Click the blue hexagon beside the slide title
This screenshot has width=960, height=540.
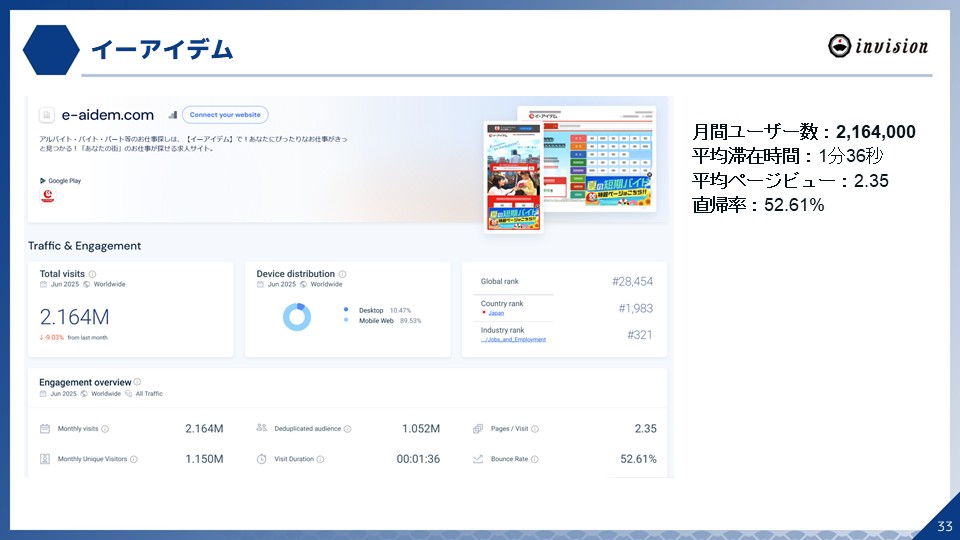51,50
